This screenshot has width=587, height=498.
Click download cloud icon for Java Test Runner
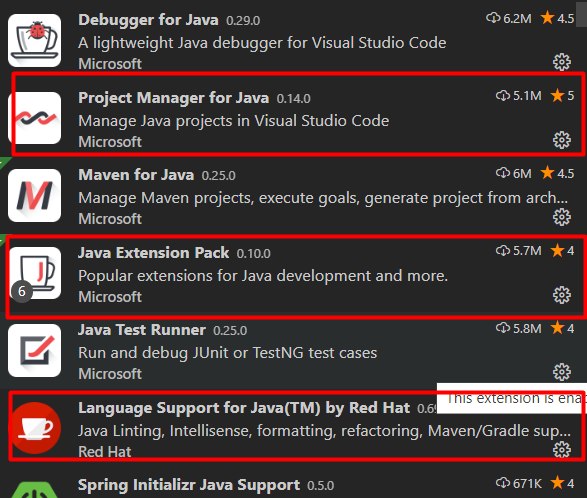point(503,328)
